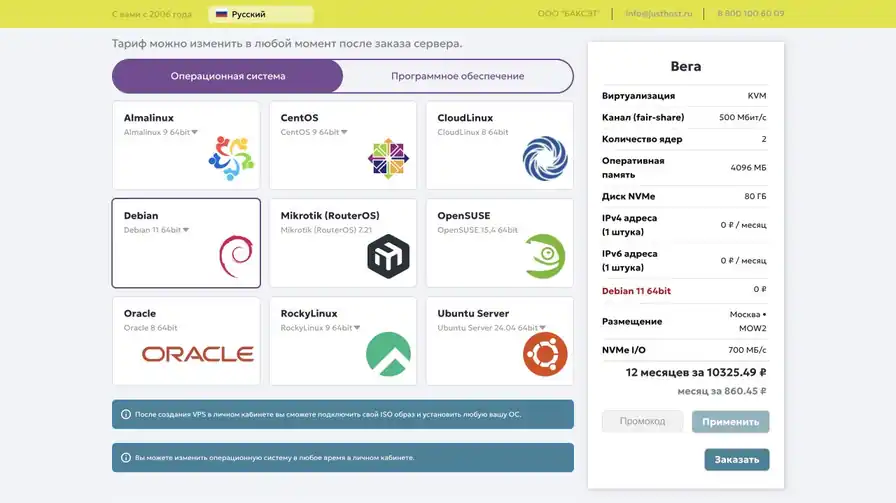Click the Размещение label
The width and height of the screenshot is (896, 503).
tap(632, 321)
